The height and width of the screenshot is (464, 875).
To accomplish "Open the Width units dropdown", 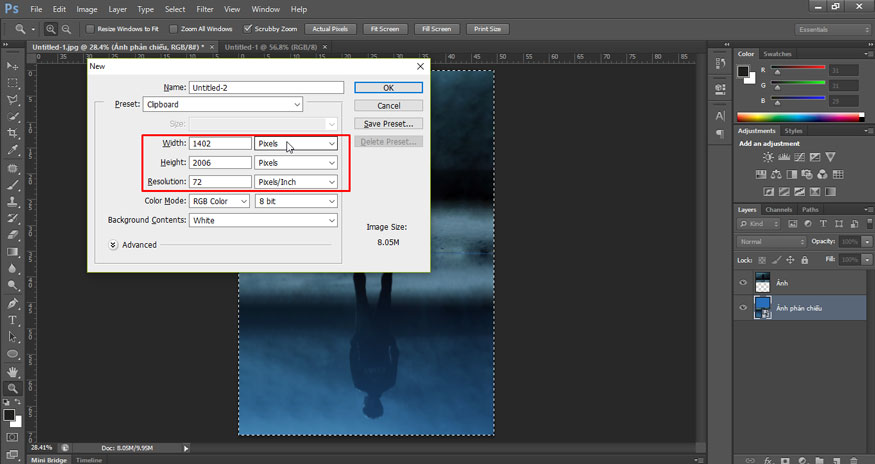I will [x=296, y=143].
